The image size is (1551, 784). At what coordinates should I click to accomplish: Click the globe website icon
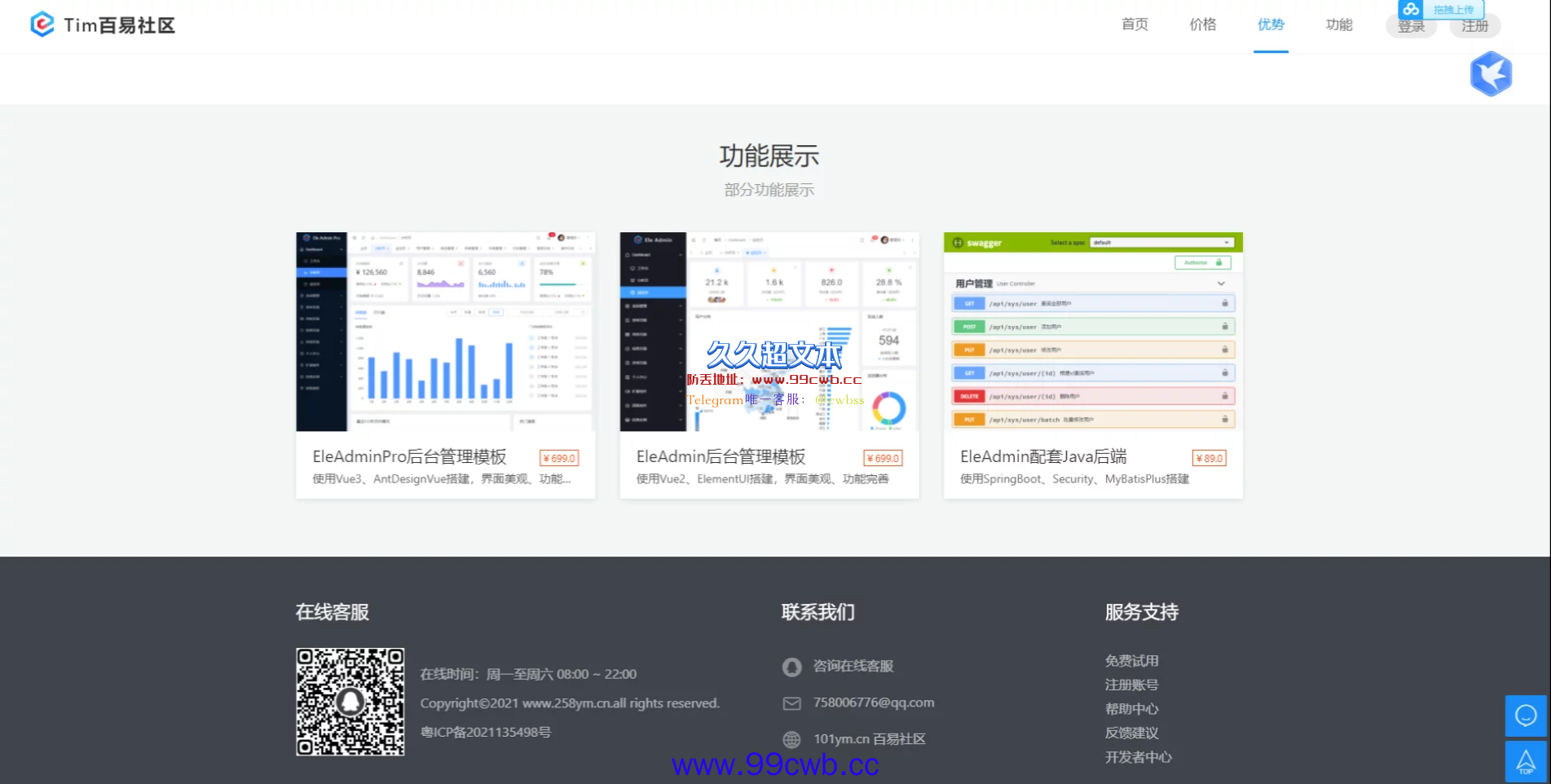[791, 740]
